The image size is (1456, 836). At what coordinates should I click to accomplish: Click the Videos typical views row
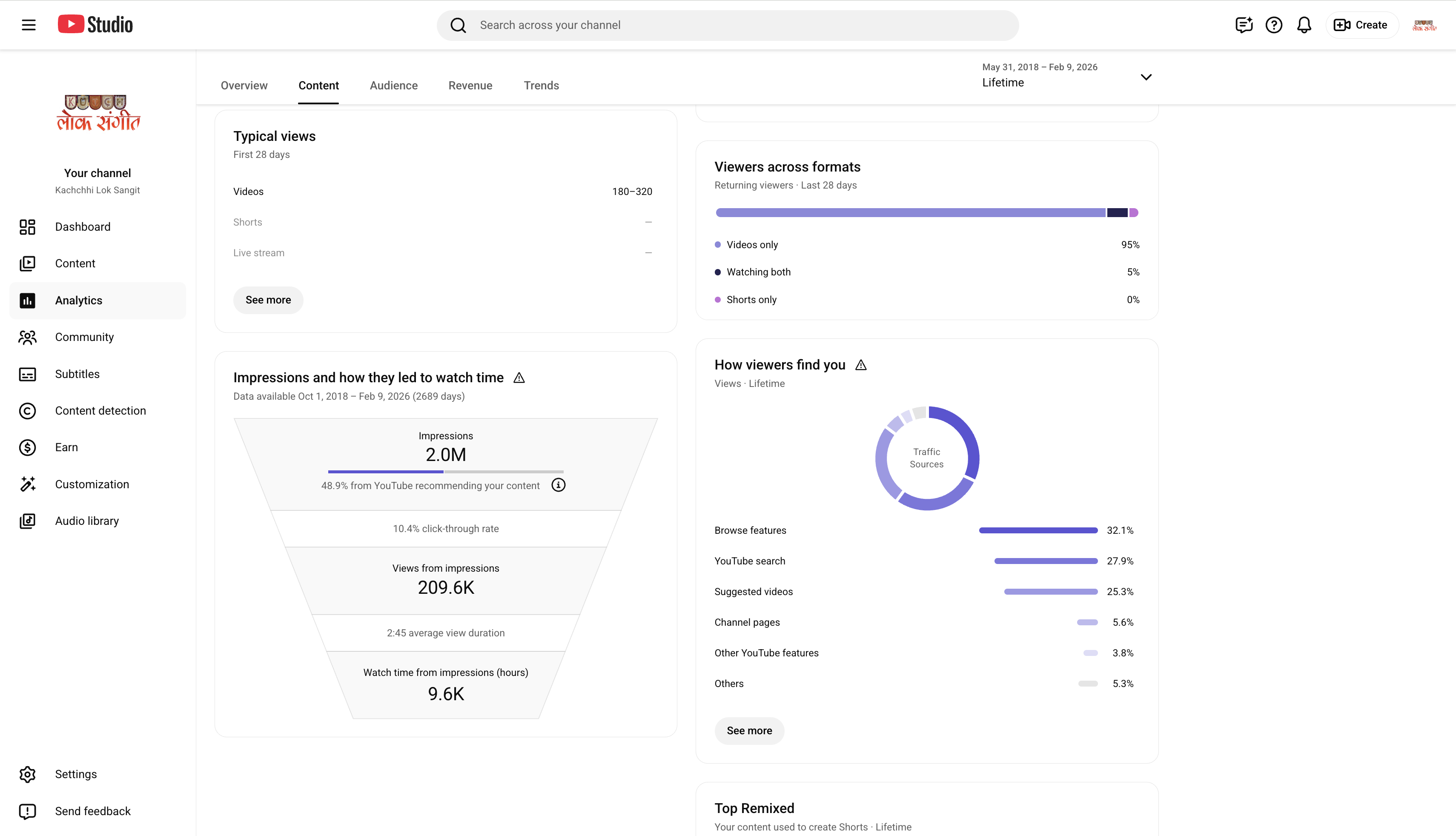point(443,192)
